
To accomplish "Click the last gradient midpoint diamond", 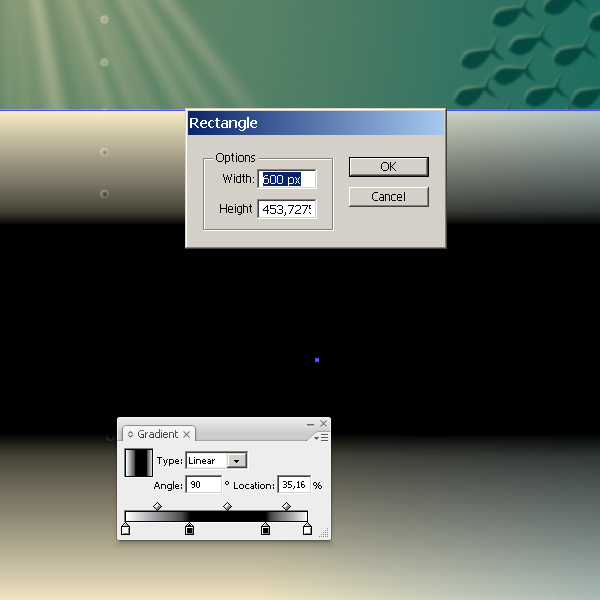I will coord(286,506).
